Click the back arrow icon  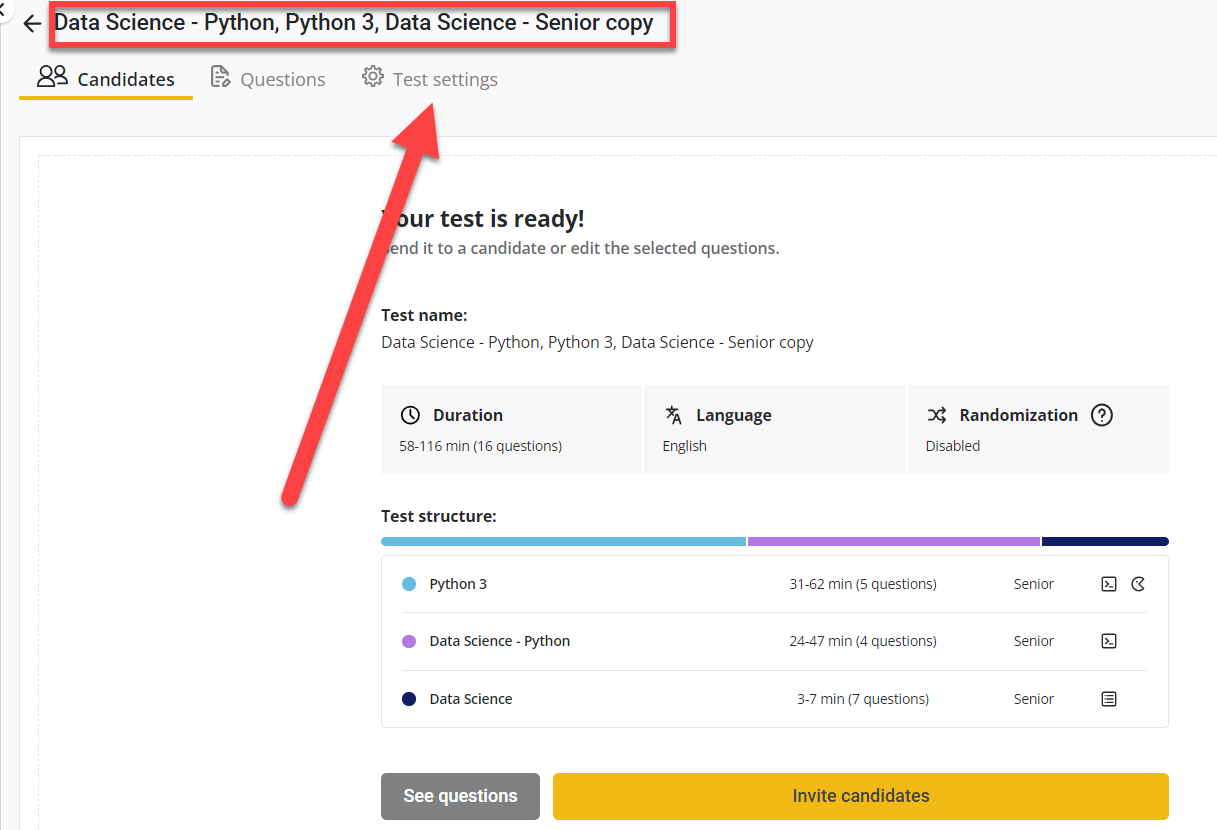click(32, 24)
